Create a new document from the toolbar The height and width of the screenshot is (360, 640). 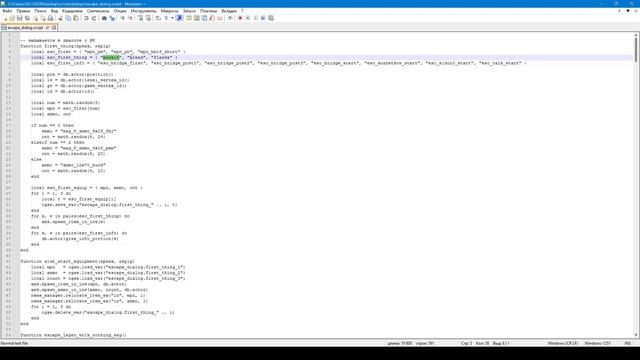pos(5,18)
